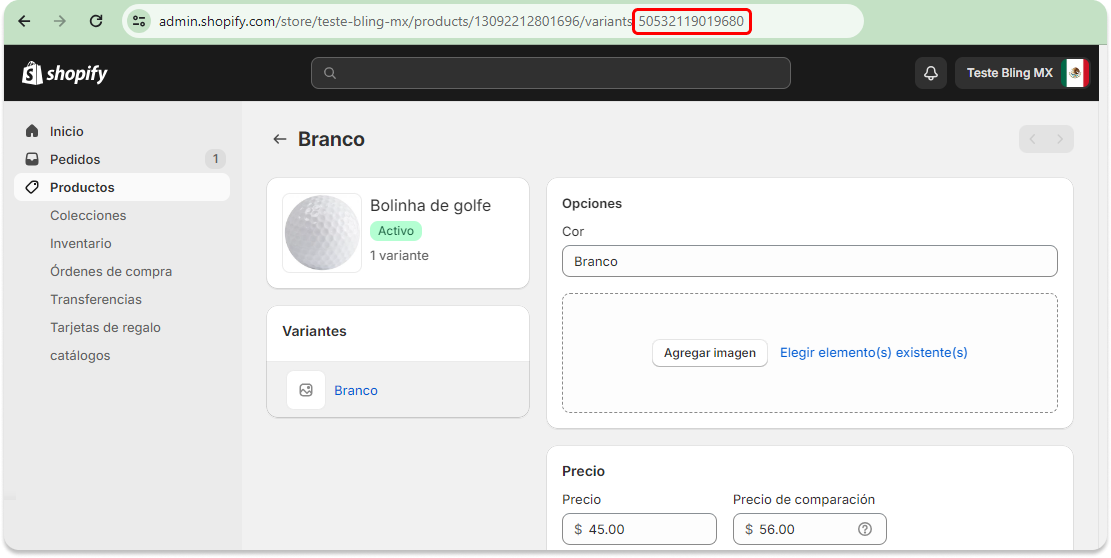The image size is (1111, 558).
Task: Click the Inicio home icon
Action: pyautogui.click(x=32, y=131)
